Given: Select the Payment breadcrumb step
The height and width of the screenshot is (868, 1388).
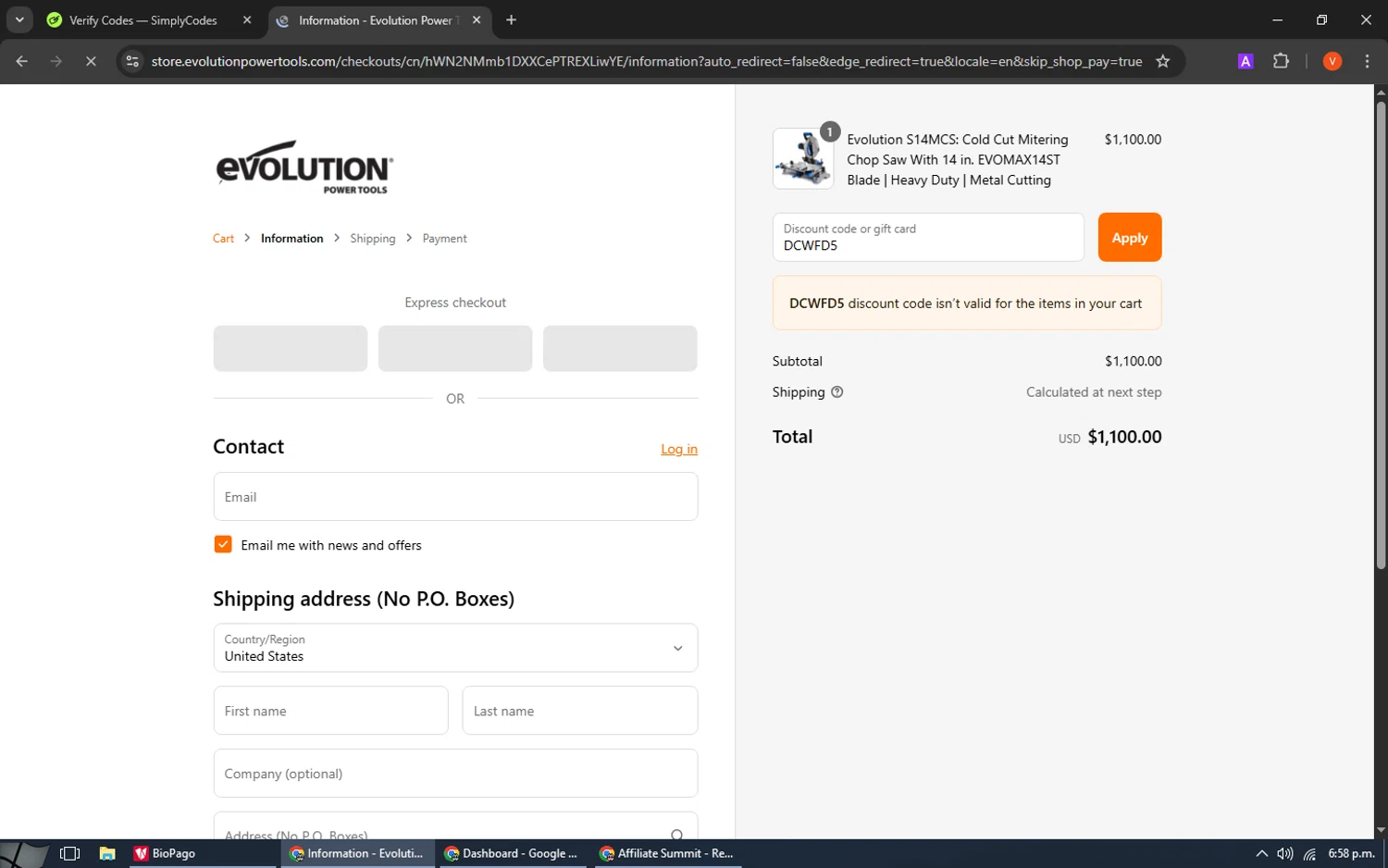Looking at the screenshot, I should click(x=445, y=239).
